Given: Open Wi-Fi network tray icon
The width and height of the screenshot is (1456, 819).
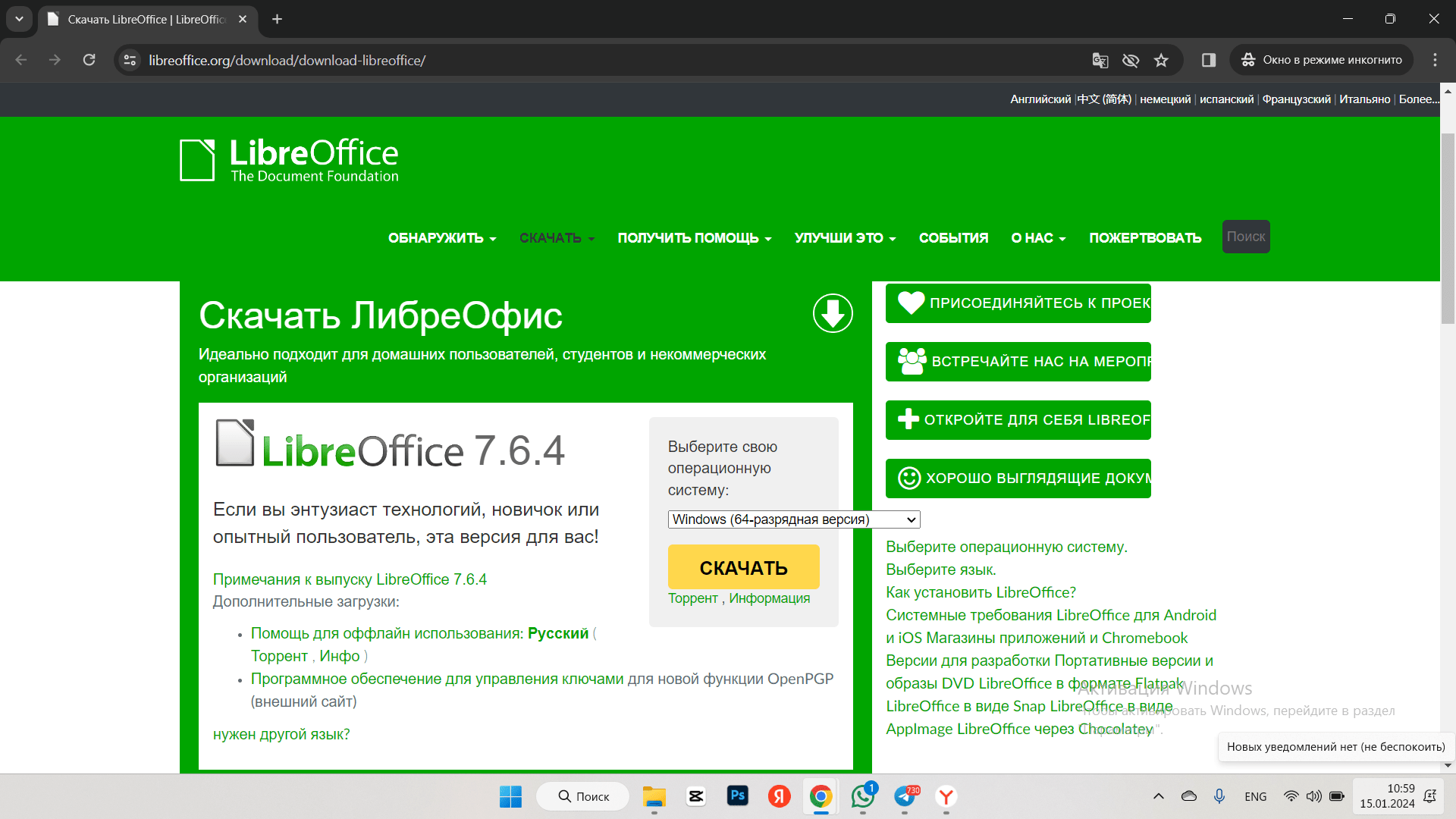Looking at the screenshot, I should point(1290,796).
